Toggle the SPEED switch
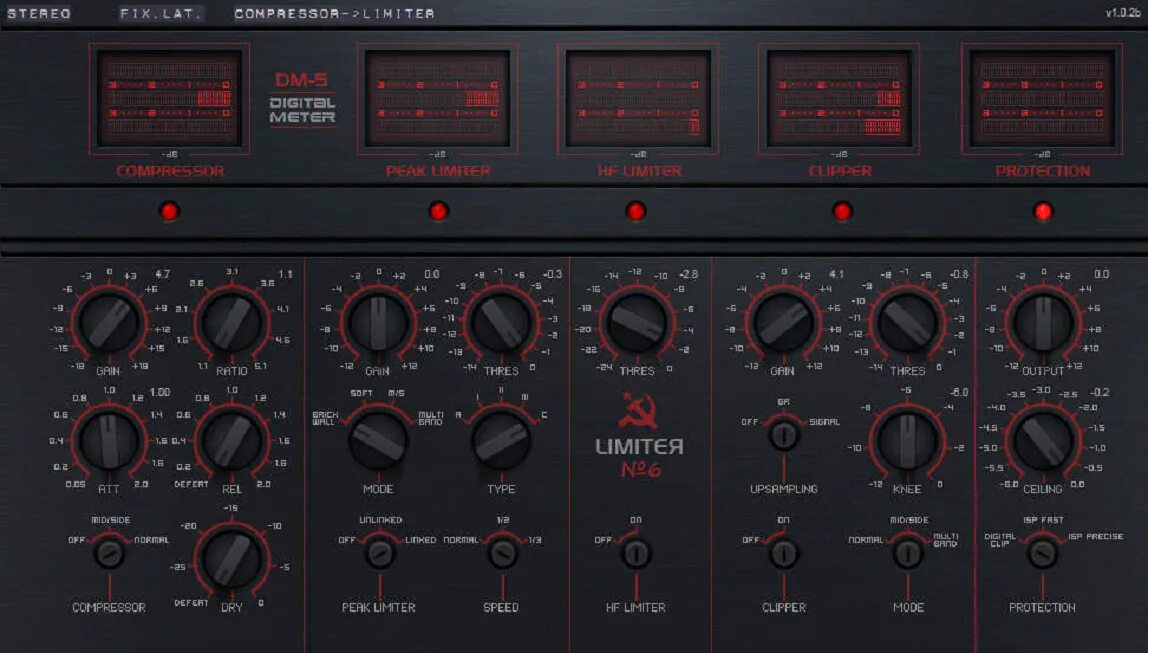The width and height of the screenshot is (1149, 653). tap(503, 553)
